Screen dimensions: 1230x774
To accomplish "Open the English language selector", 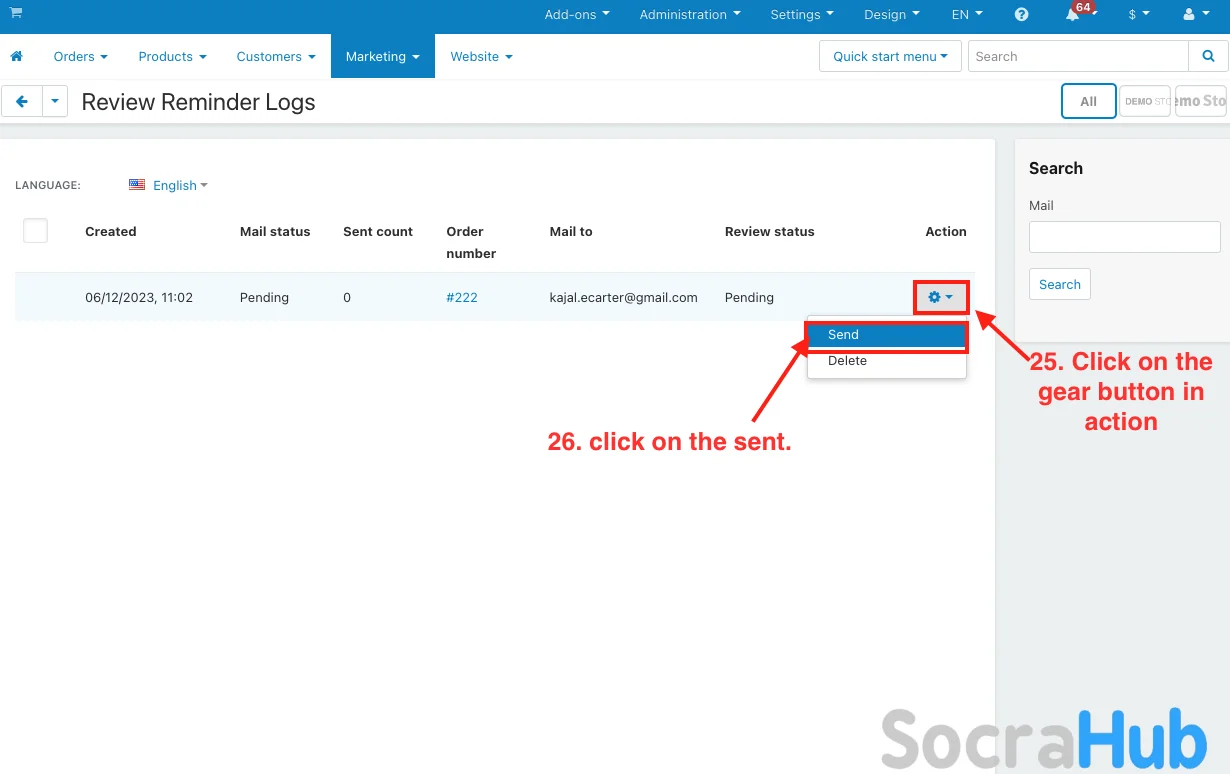I will [x=180, y=185].
